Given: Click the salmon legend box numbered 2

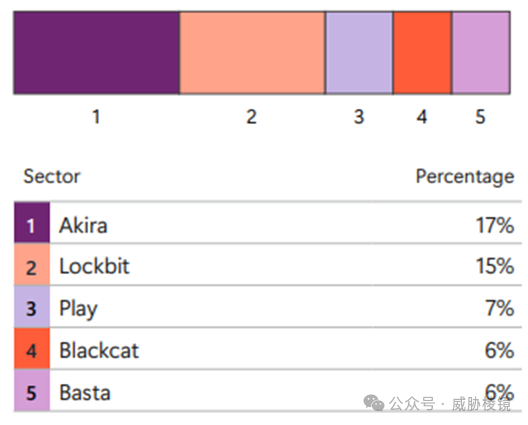Looking at the screenshot, I should point(32,264).
